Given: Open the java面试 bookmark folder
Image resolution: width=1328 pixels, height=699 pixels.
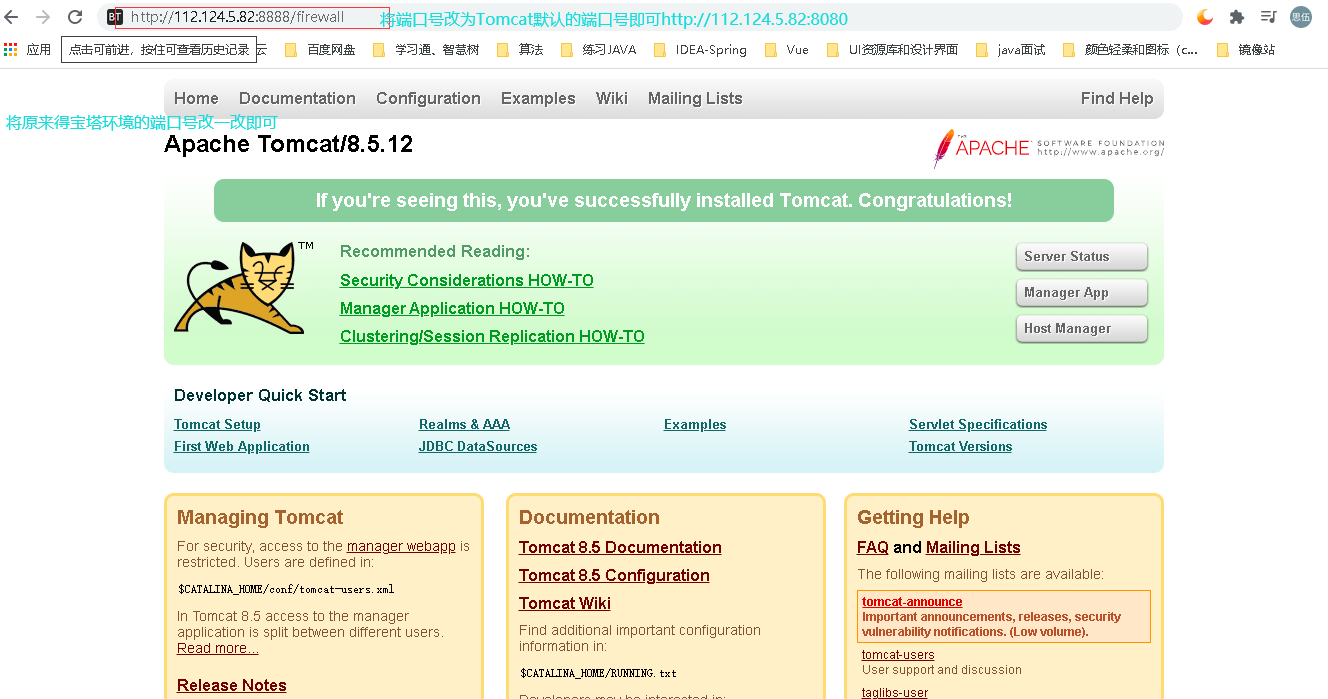Looking at the screenshot, I should click(x=1010, y=49).
